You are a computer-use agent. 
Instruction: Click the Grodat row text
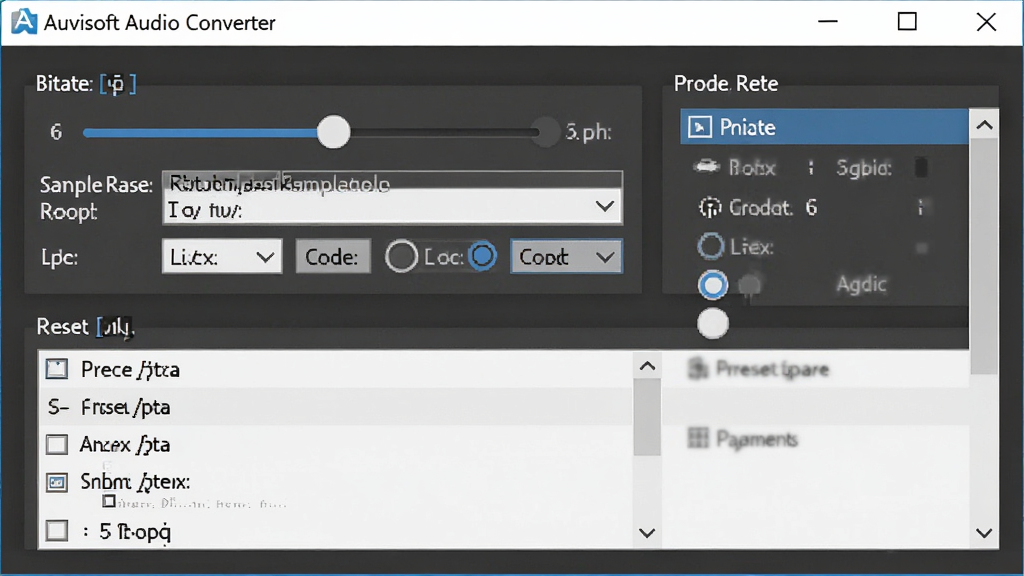pos(761,208)
